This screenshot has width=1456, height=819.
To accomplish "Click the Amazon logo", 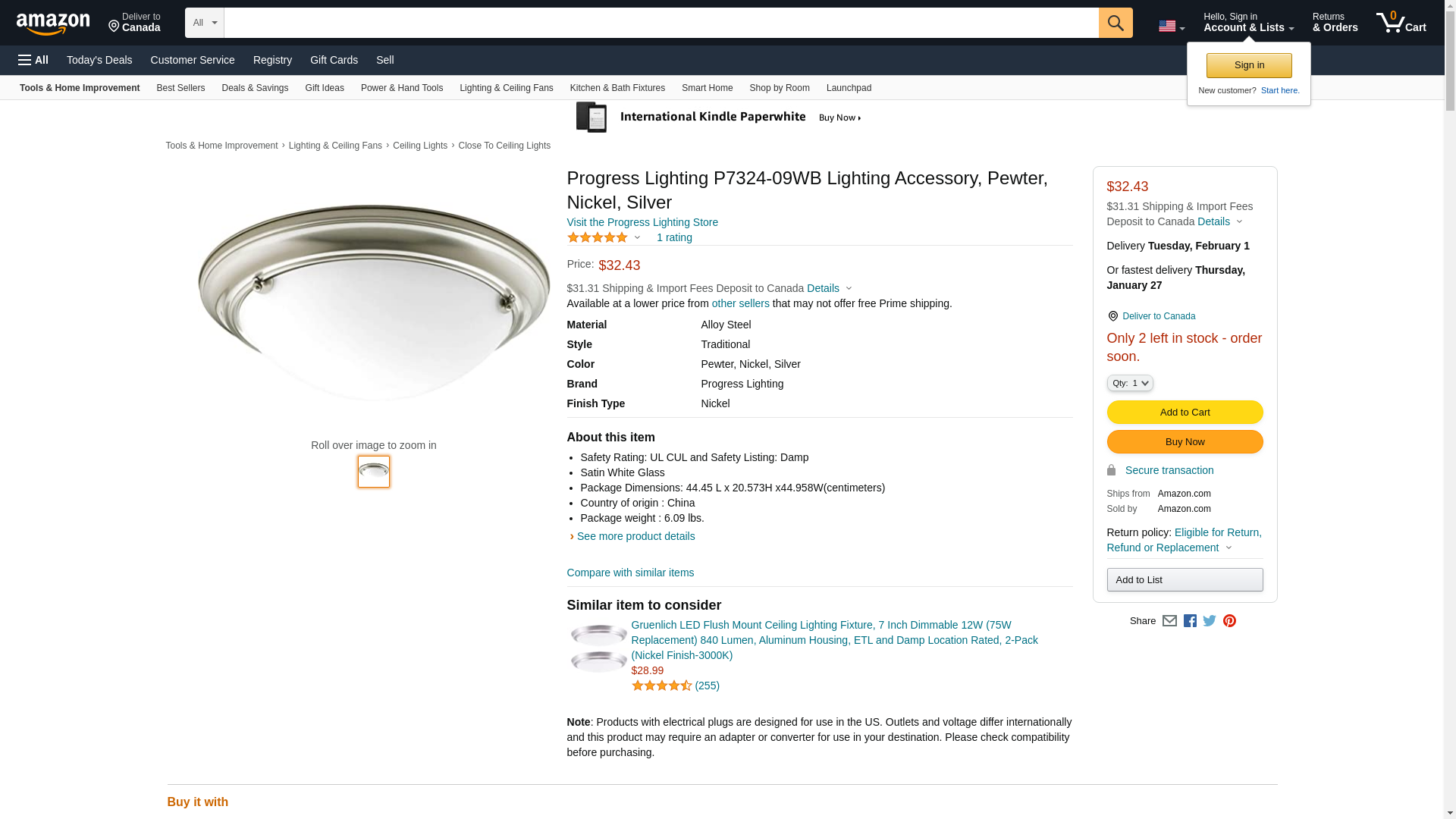I will point(53,24).
